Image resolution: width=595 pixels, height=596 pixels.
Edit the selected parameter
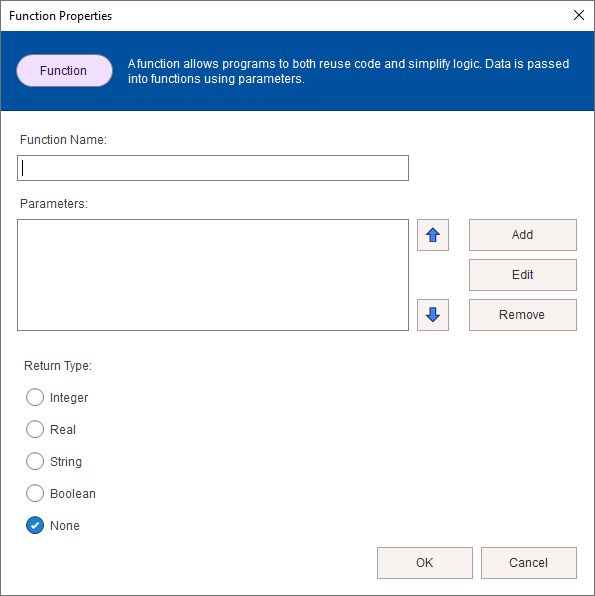pyautogui.click(x=523, y=275)
